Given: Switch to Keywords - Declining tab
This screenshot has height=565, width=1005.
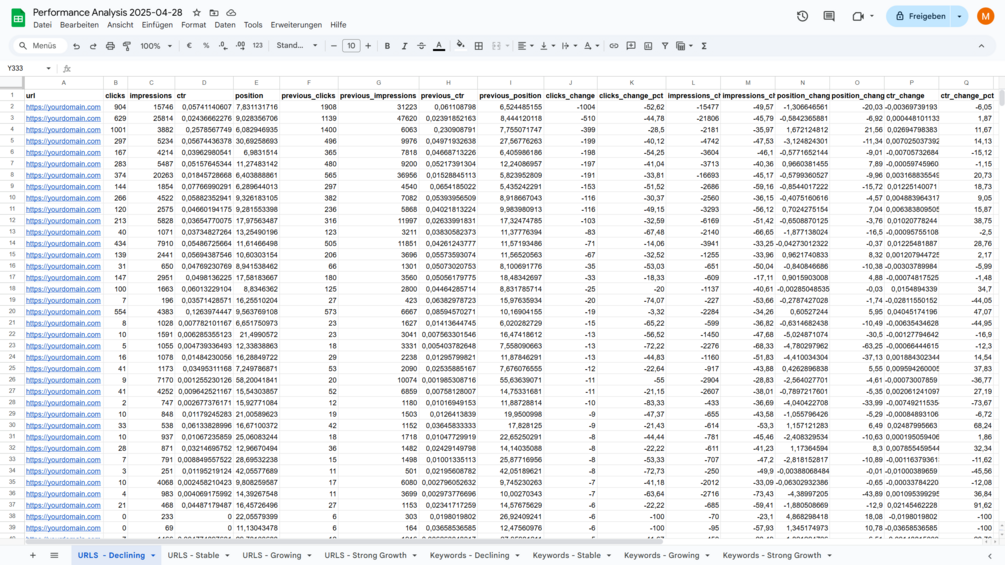Looking at the screenshot, I should (474, 555).
